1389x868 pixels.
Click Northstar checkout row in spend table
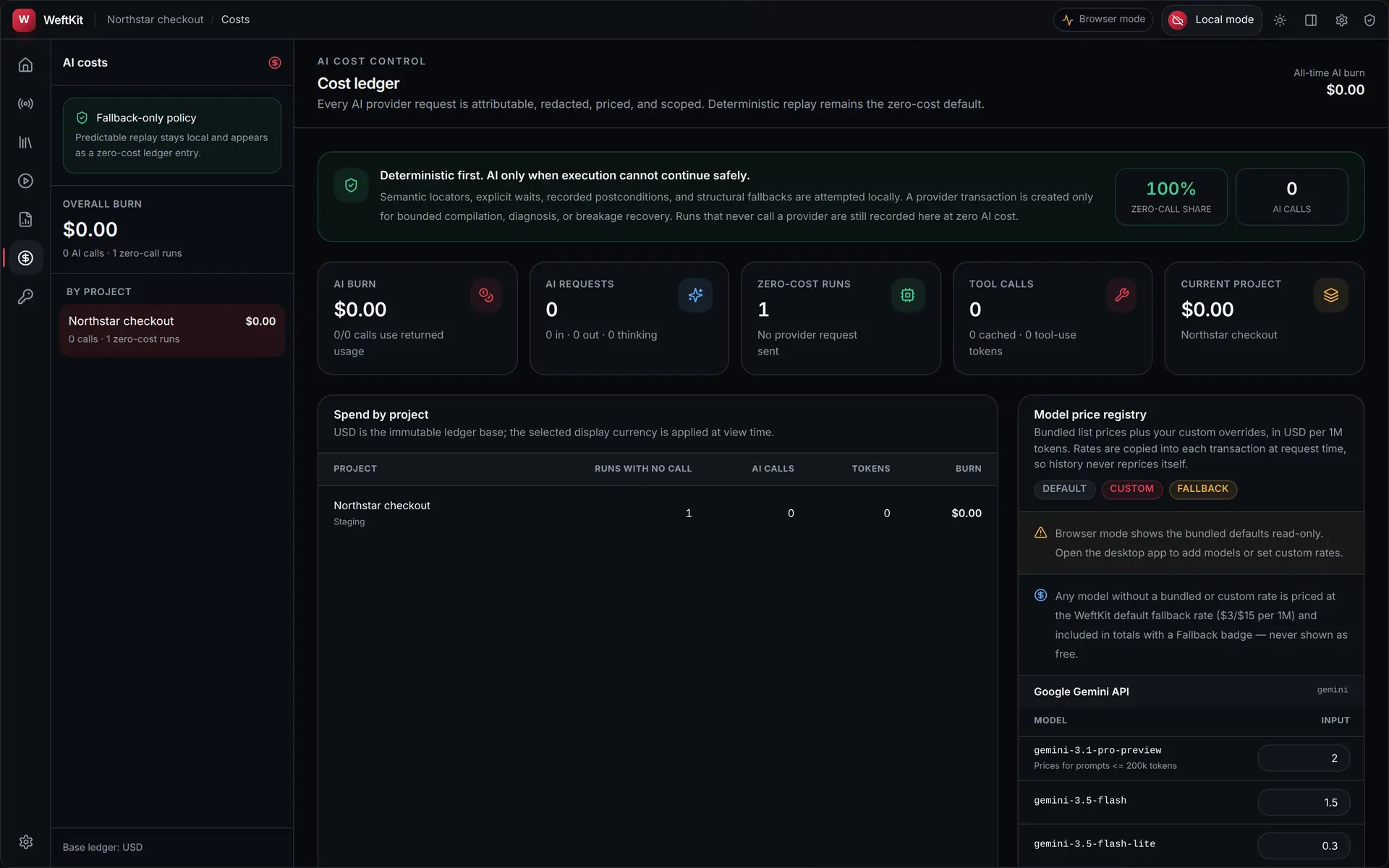pyautogui.click(x=658, y=513)
